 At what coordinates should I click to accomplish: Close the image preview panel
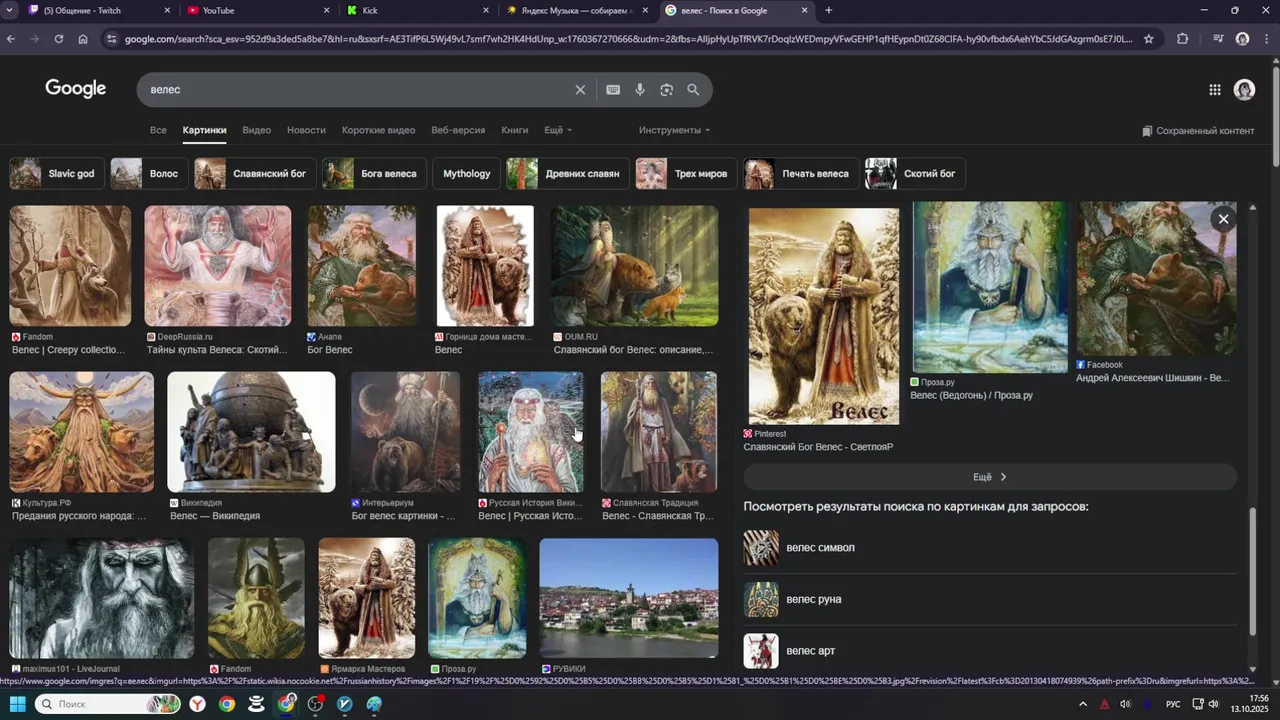[1223, 219]
